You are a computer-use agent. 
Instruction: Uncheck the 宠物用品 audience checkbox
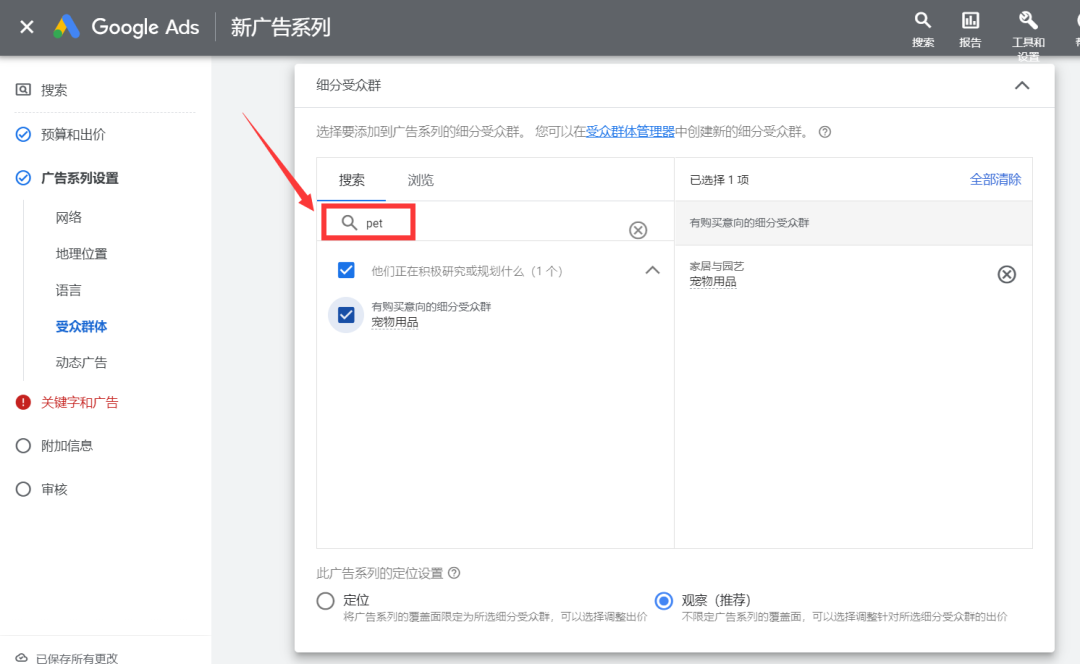tap(345, 313)
